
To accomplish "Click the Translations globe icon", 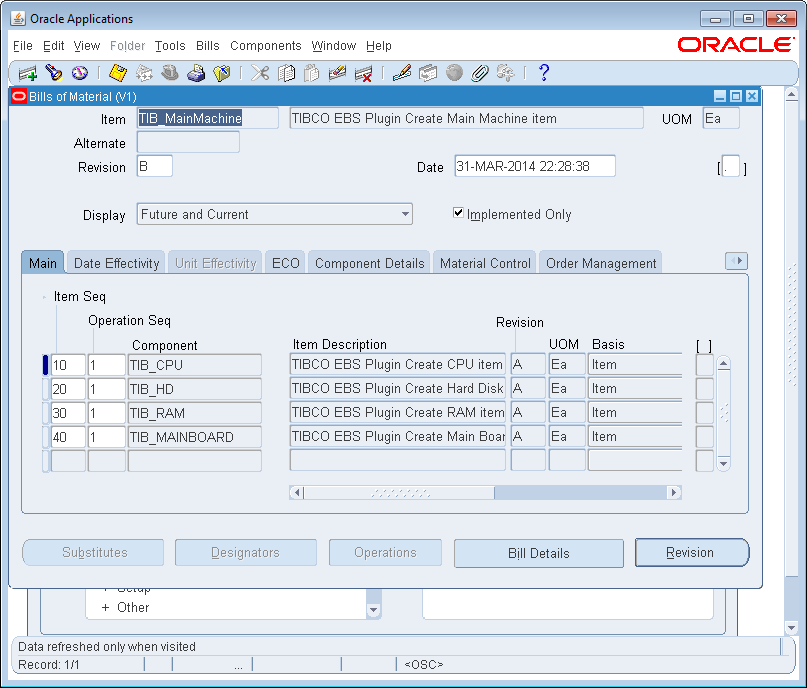I will point(454,73).
